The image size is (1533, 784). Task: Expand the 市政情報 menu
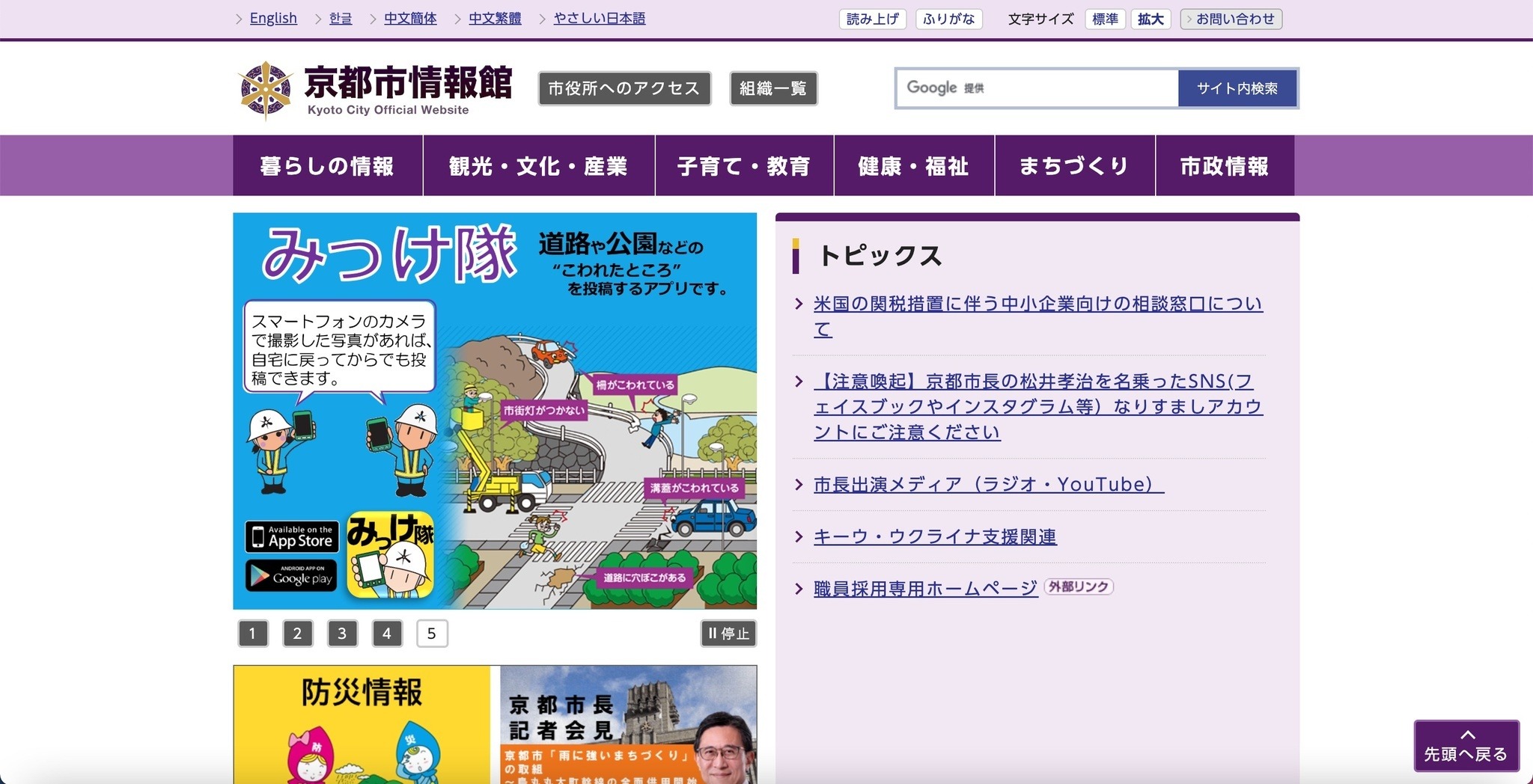pyautogui.click(x=1225, y=165)
